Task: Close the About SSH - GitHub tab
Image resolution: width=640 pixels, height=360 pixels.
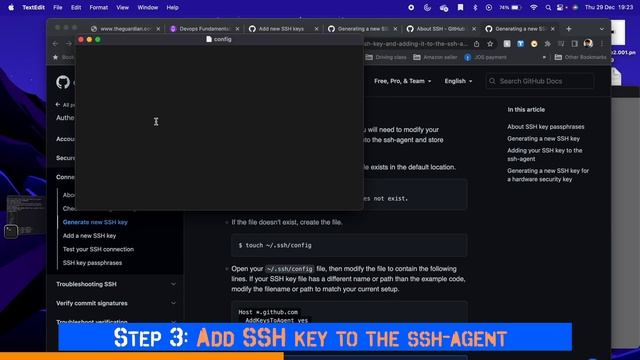Action: [474, 29]
